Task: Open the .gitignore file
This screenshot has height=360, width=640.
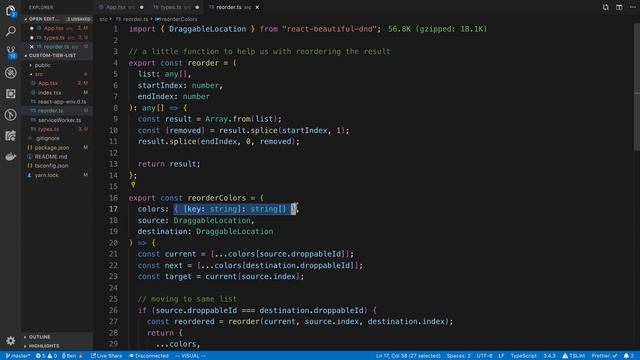Action: (x=47, y=138)
